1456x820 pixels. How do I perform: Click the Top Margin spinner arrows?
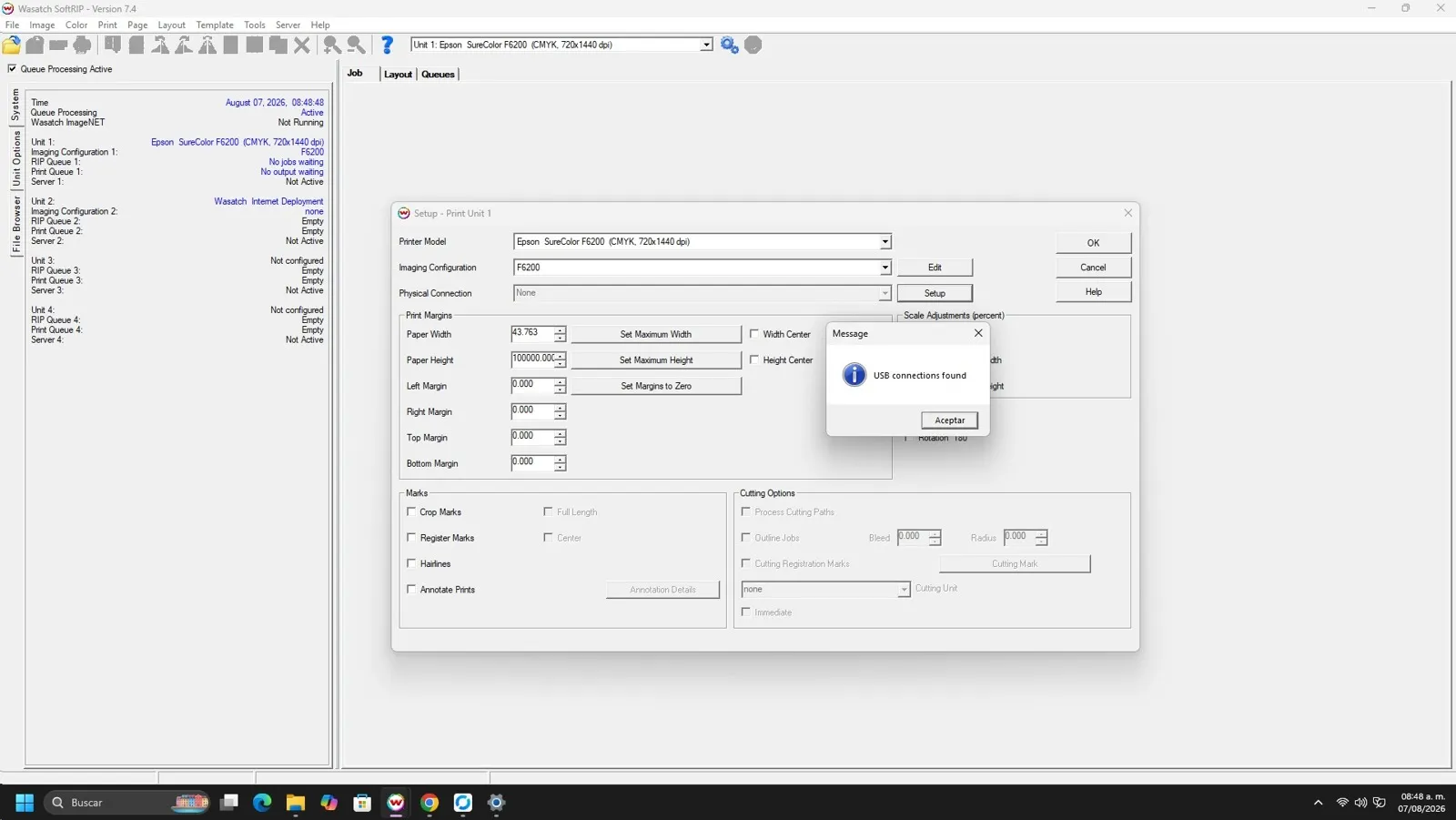(x=560, y=438)
